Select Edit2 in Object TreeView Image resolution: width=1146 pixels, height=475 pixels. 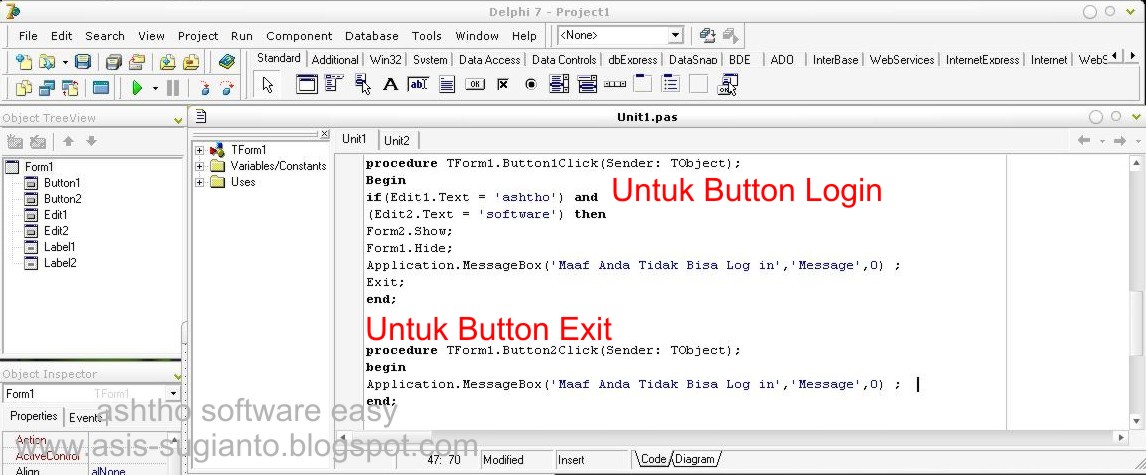pyautogui.click(x=56, y=231)
